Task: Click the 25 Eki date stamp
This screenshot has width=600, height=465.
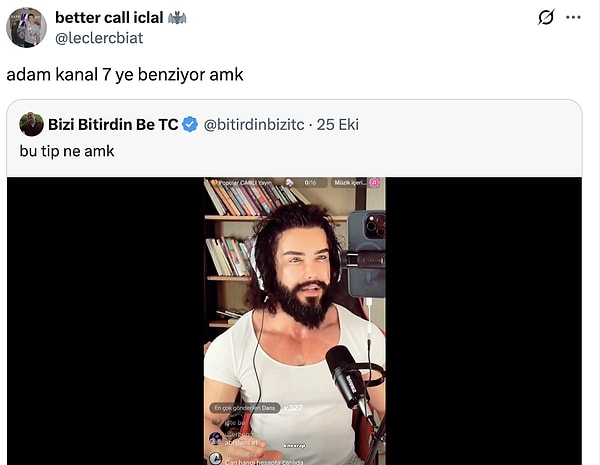Action: (x=338, y=125)
